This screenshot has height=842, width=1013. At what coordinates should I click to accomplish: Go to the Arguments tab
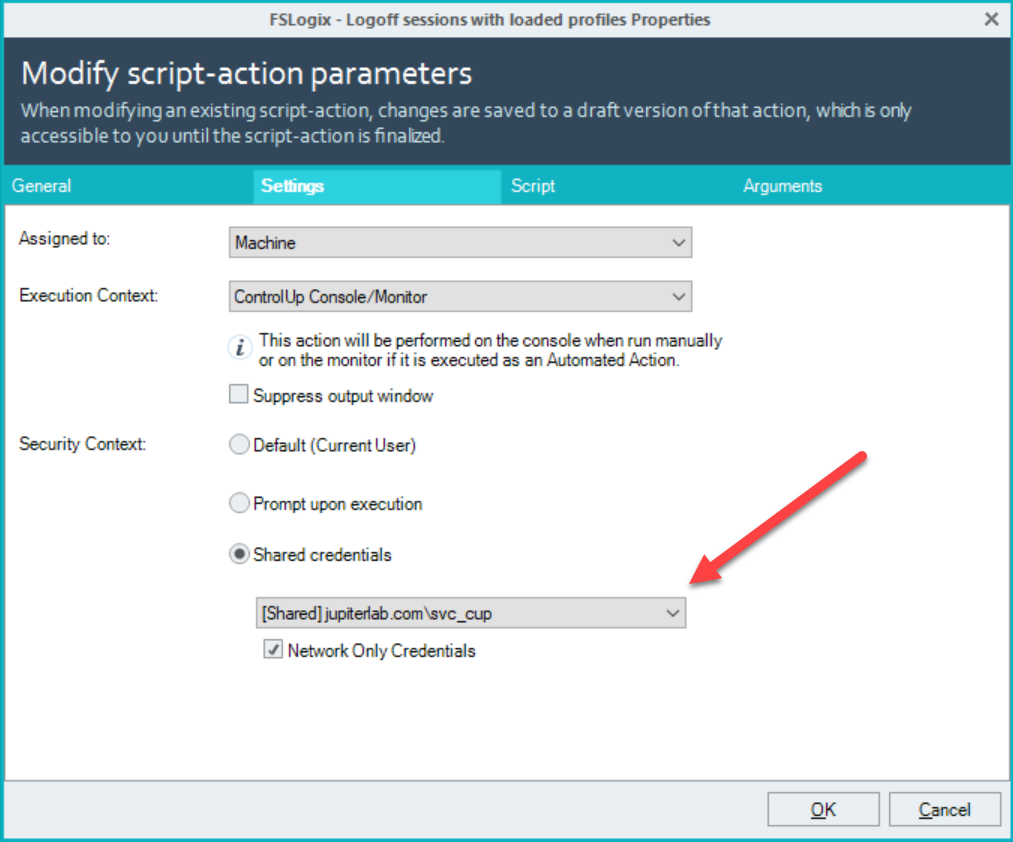782,186
